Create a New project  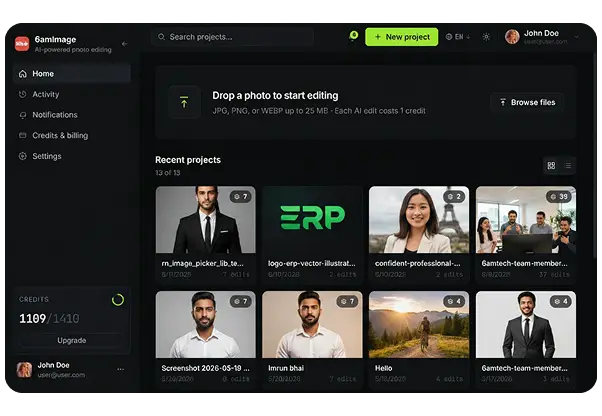pos(402,37)
